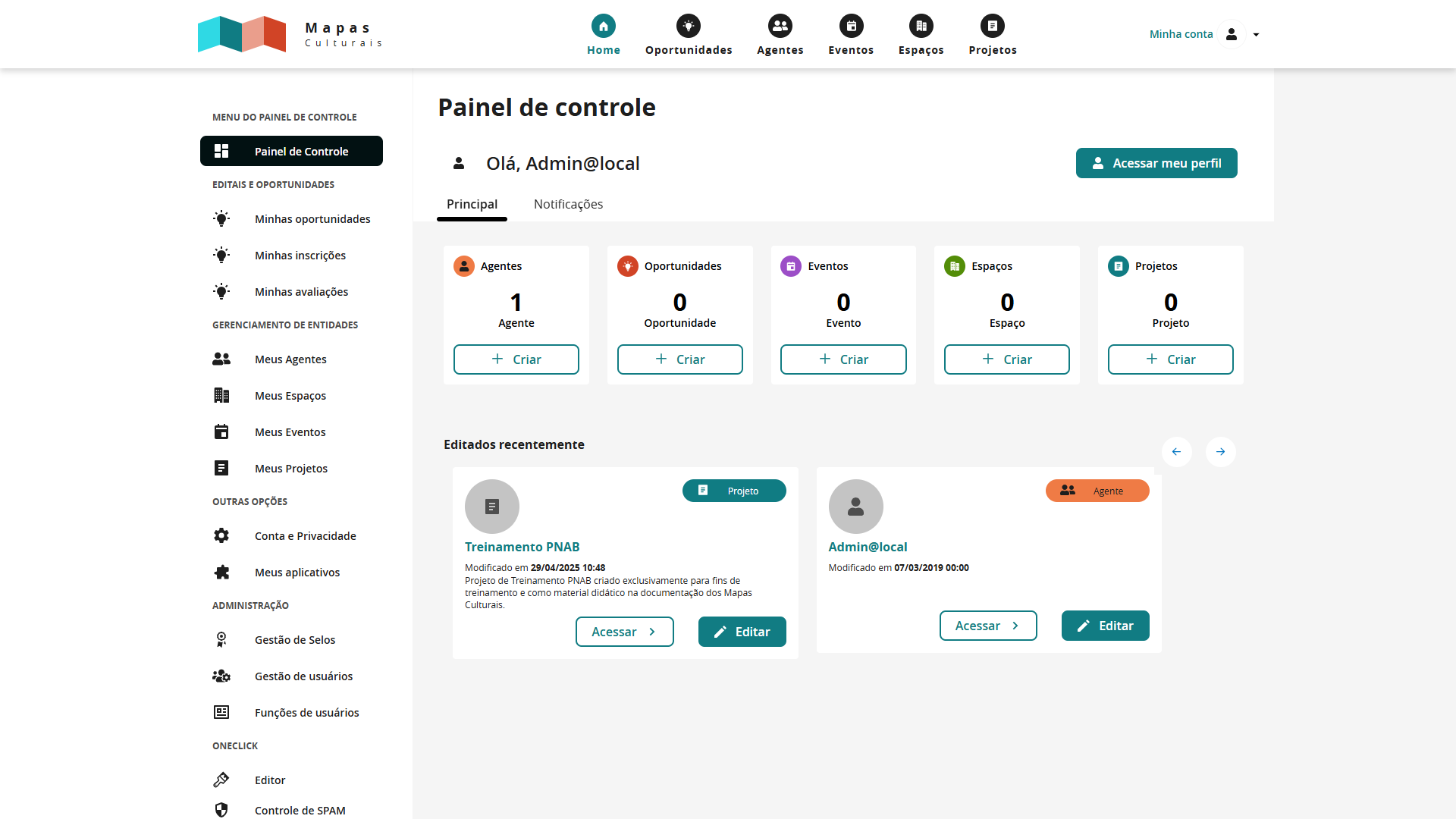Click the Projetos document icon in header

[992, 27]
